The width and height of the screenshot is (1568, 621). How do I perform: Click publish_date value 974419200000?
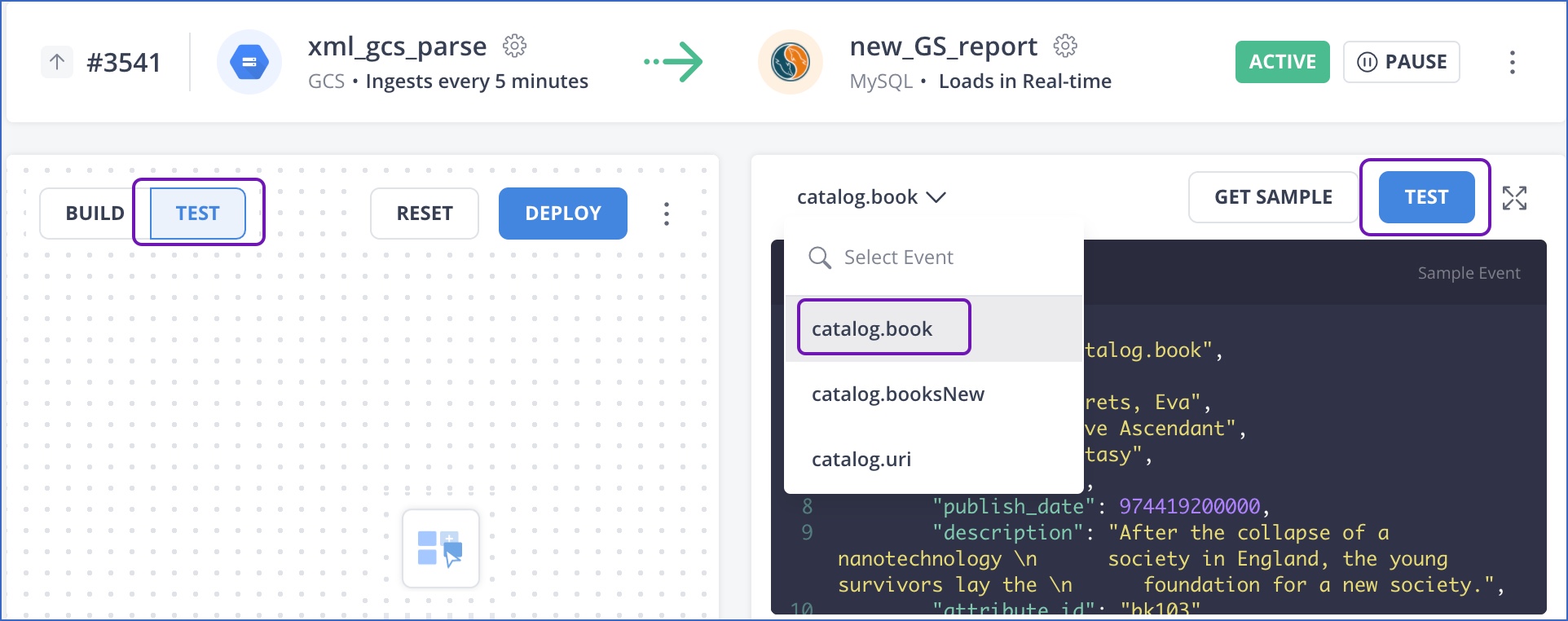pyautogui.click(x=1189, y=506)
